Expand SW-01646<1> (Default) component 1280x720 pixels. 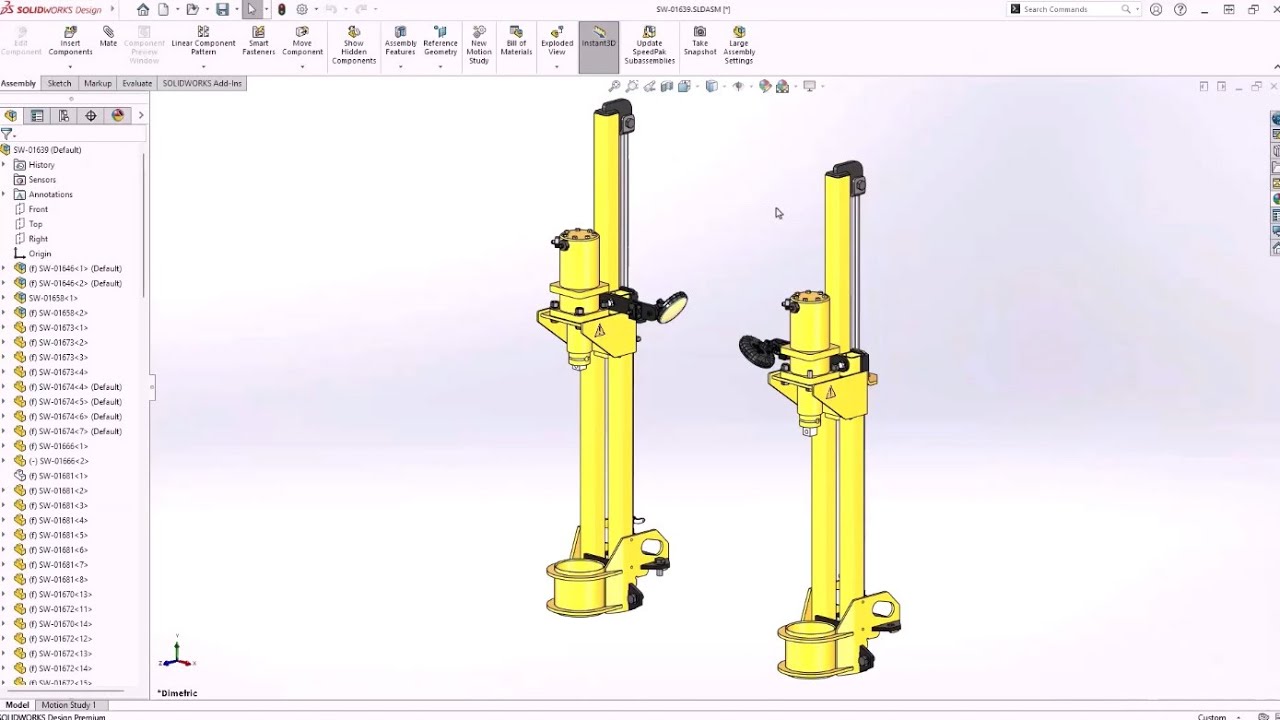pos(4,268)
